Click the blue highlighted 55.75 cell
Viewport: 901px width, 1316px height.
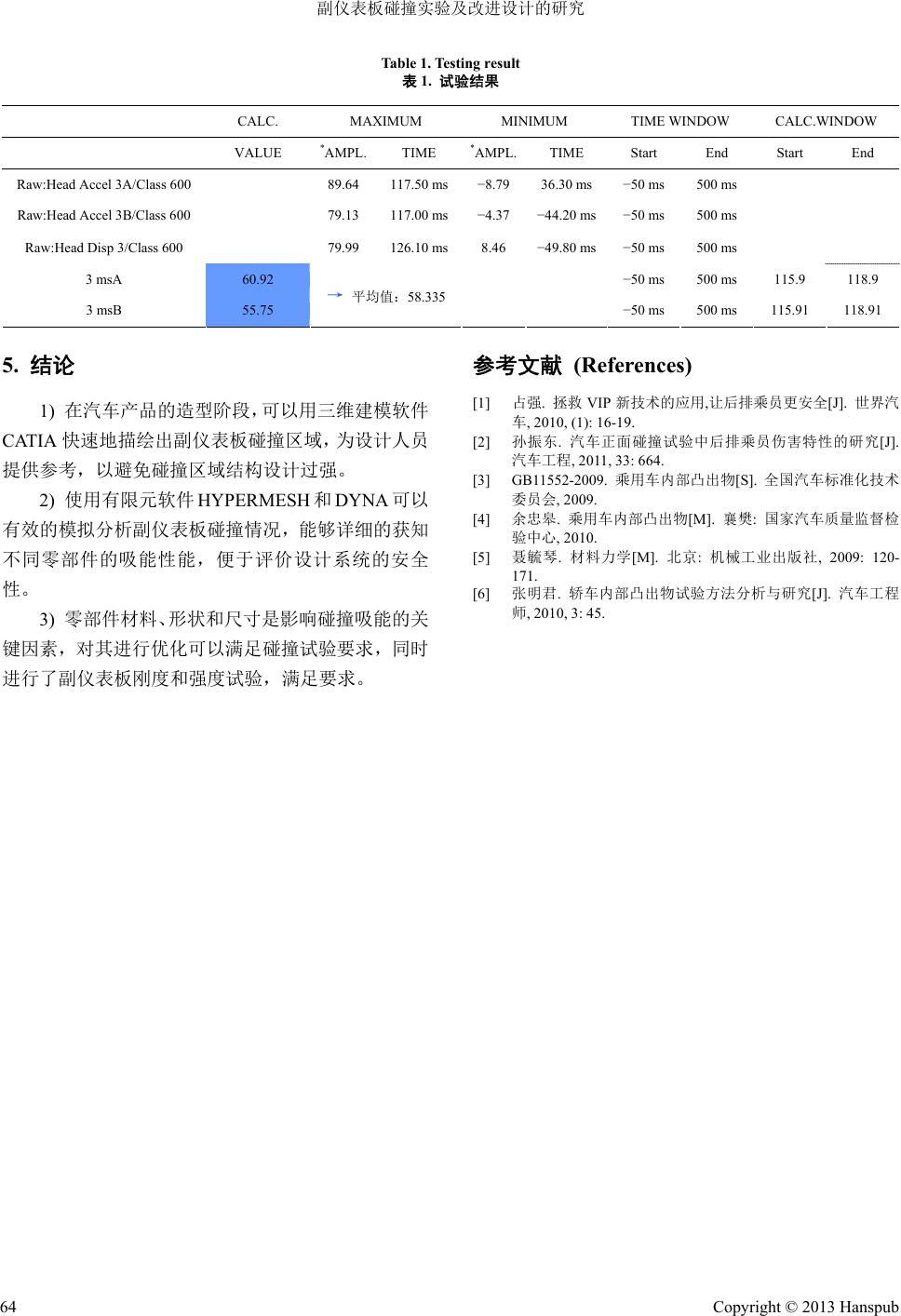tap(257, 311)
